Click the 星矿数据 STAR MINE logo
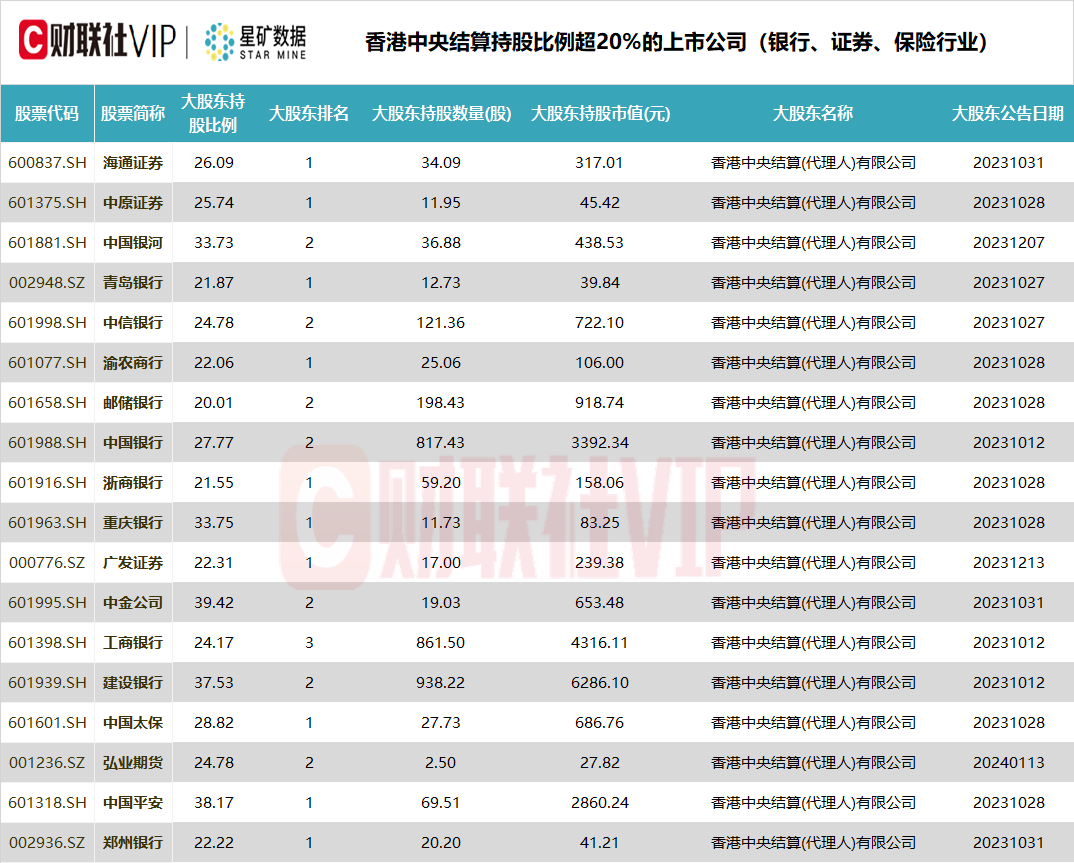The height and width of the screenshot is (863, 1074). [x=255, y=42]
